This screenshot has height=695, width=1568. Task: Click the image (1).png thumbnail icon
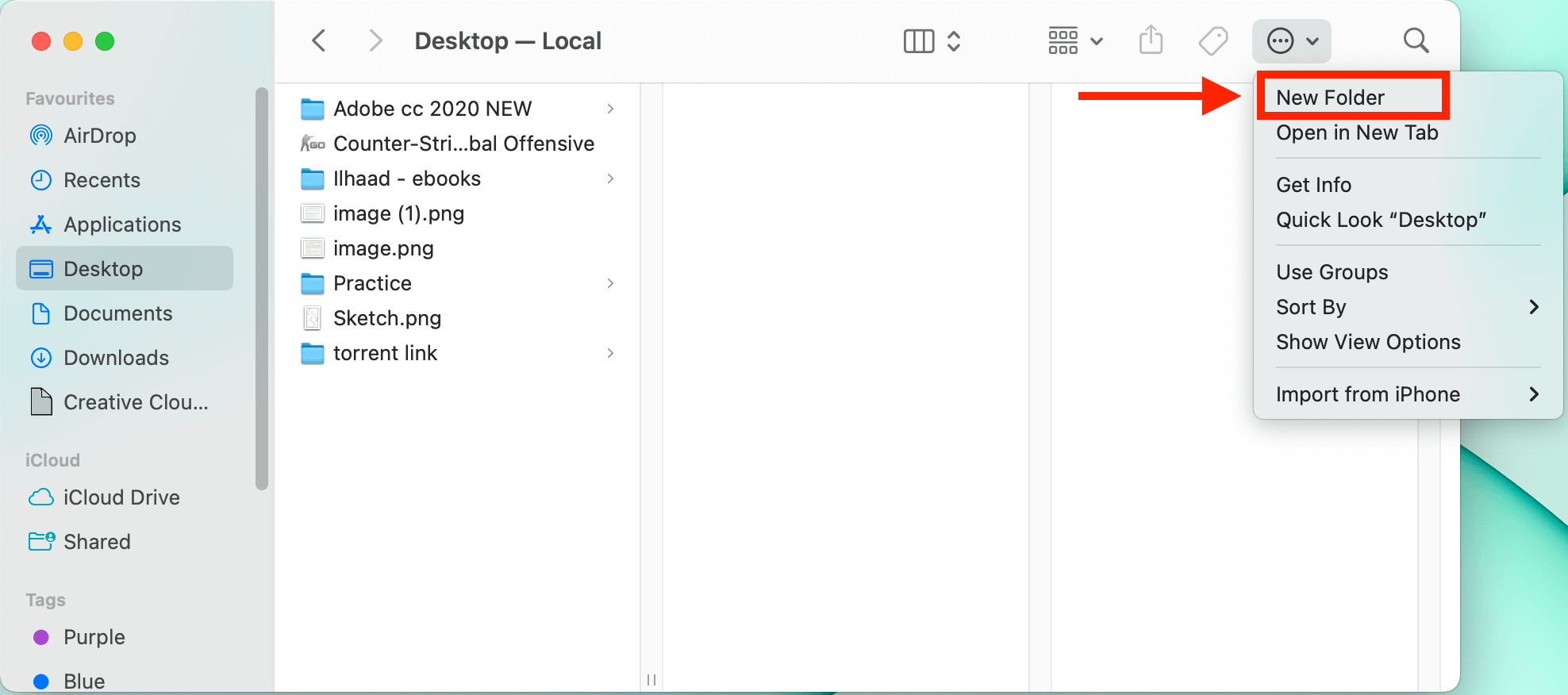coord(313,213)
